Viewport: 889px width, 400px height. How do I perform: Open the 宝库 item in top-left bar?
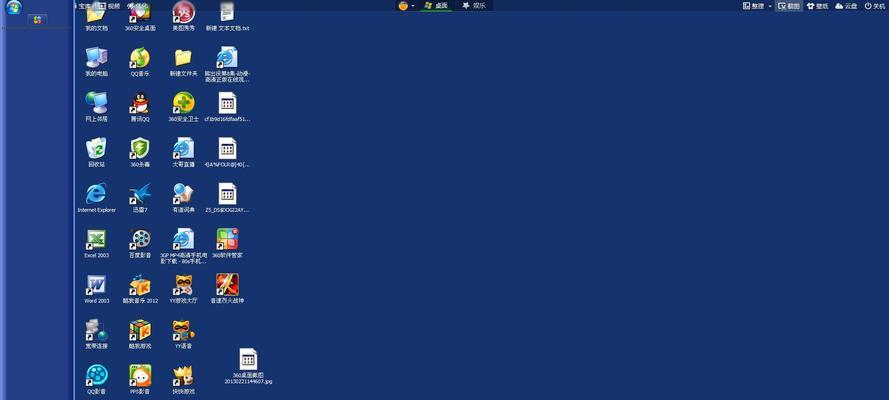click(83, 6)
